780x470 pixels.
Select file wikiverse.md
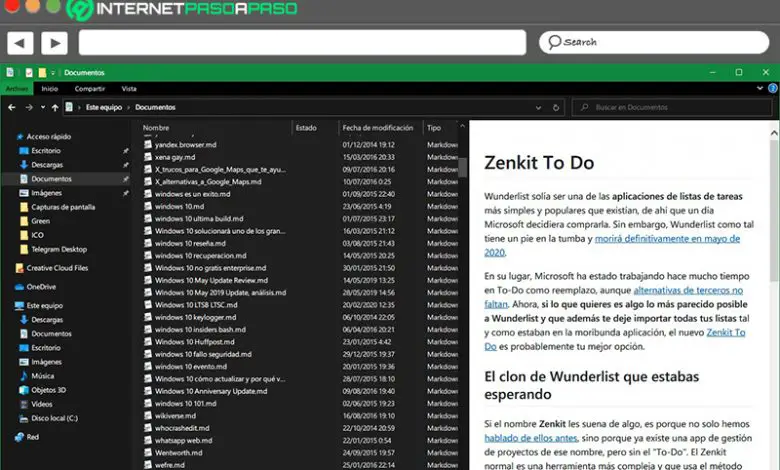pyautogui.click(x=175, y=416)
